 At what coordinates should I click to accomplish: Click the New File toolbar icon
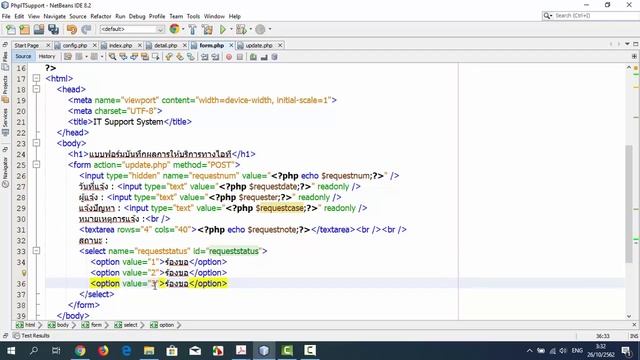click(x=11, y=29)
